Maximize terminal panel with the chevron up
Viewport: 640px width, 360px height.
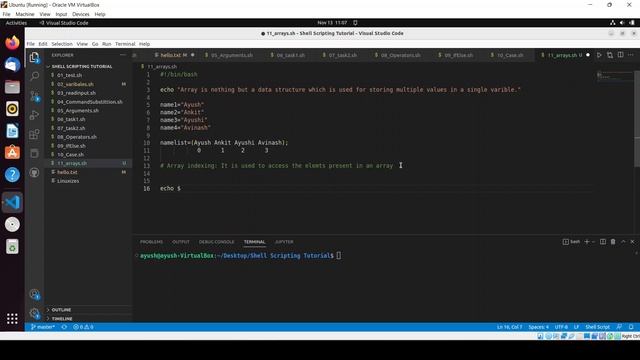click(623, 242)
